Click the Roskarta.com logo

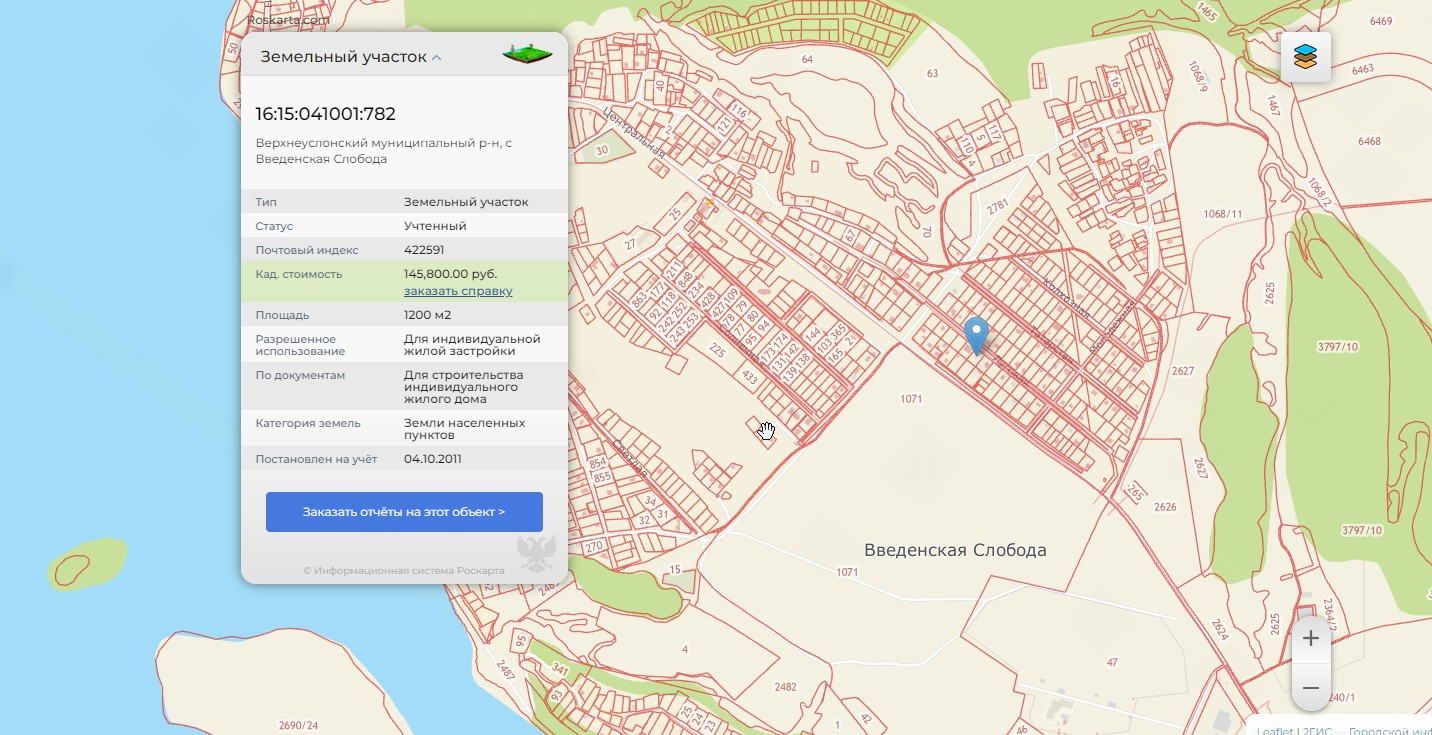click(x=288, y=19)
